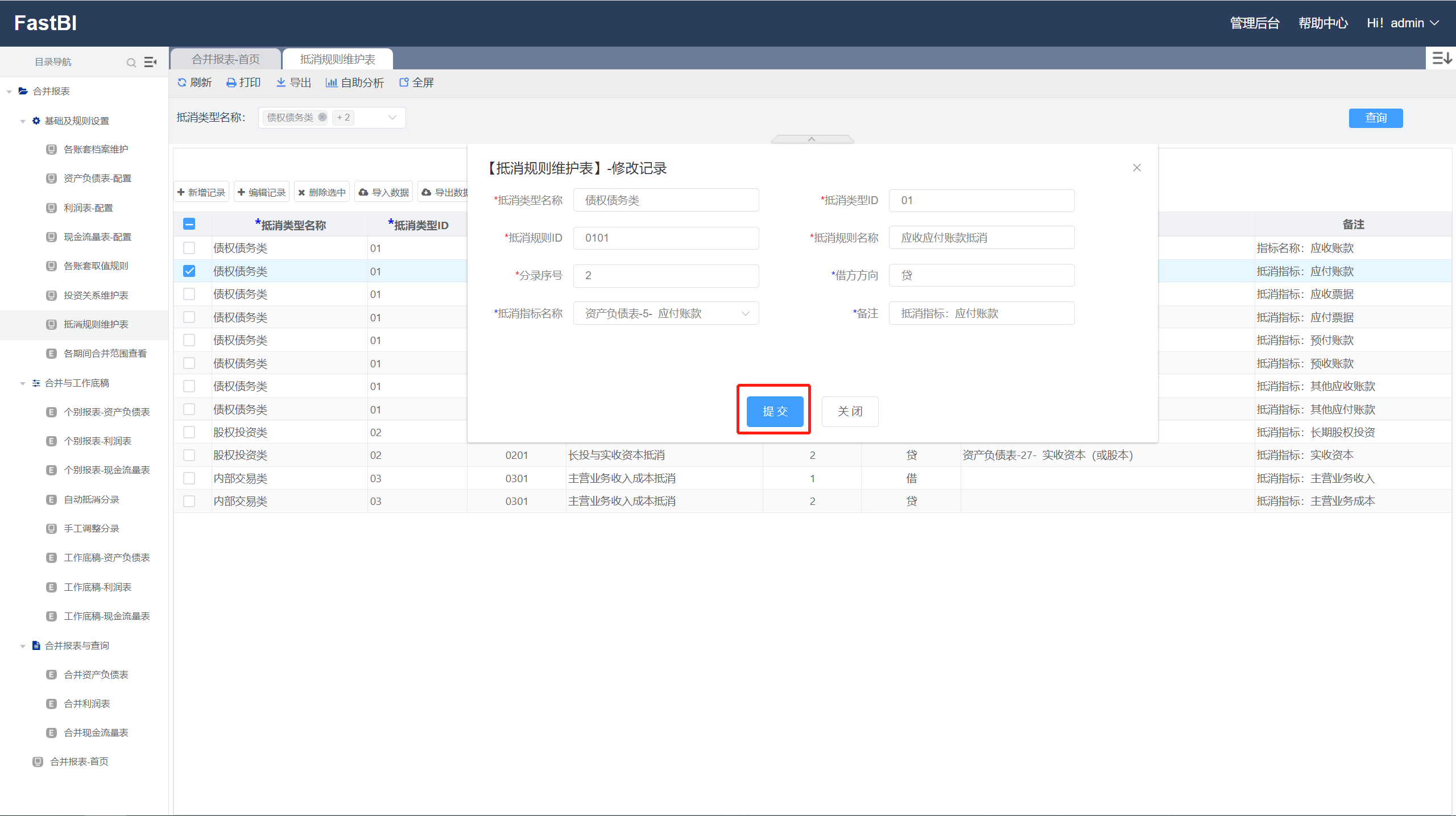This screenshot has width=1456, height=816.
Task: Enter fullscreen via 全屏 icon
Action: pyautogui.click(x=404, y=82)
